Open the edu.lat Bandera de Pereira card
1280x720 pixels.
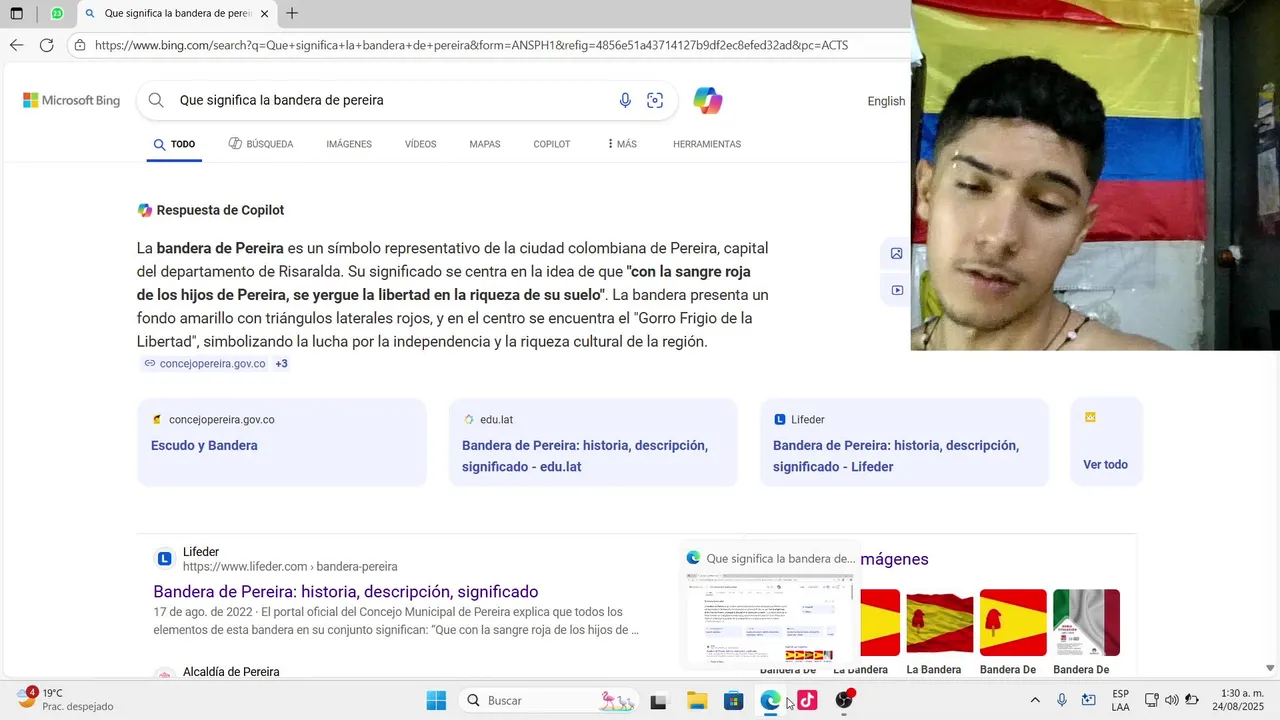tap(593, 442)
